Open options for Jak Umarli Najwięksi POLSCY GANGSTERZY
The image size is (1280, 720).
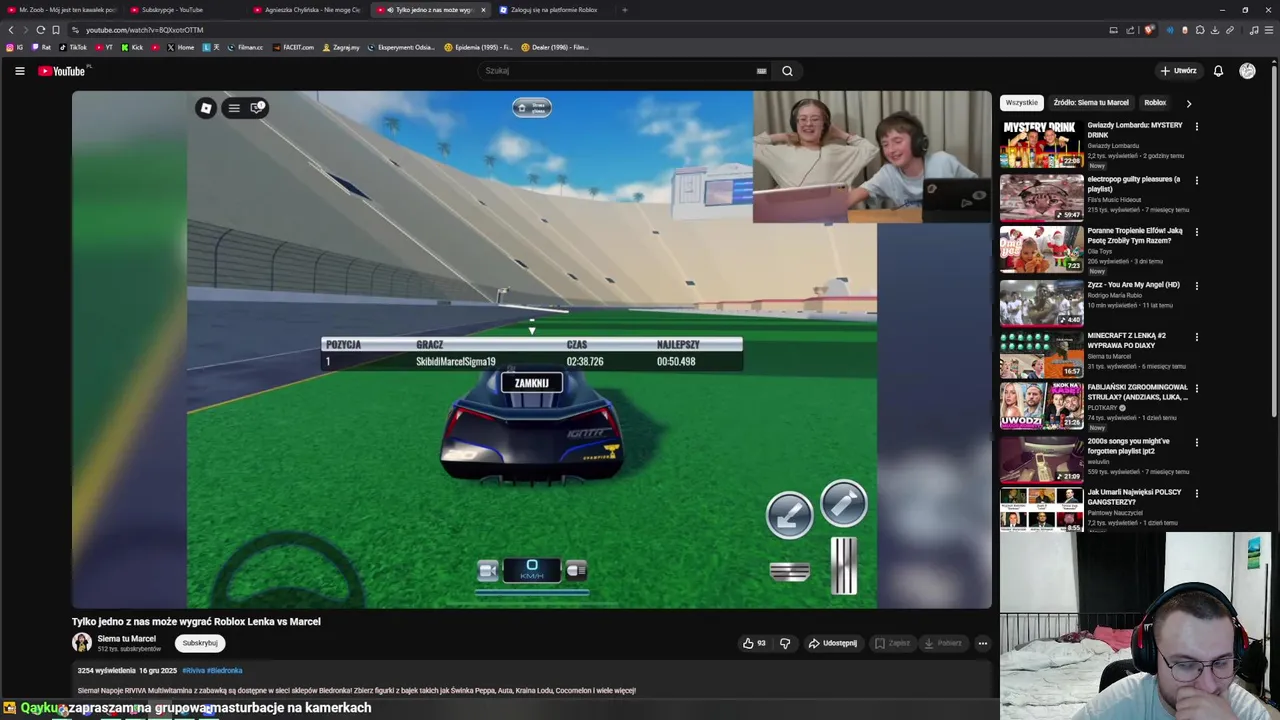tap(1196, 493)
